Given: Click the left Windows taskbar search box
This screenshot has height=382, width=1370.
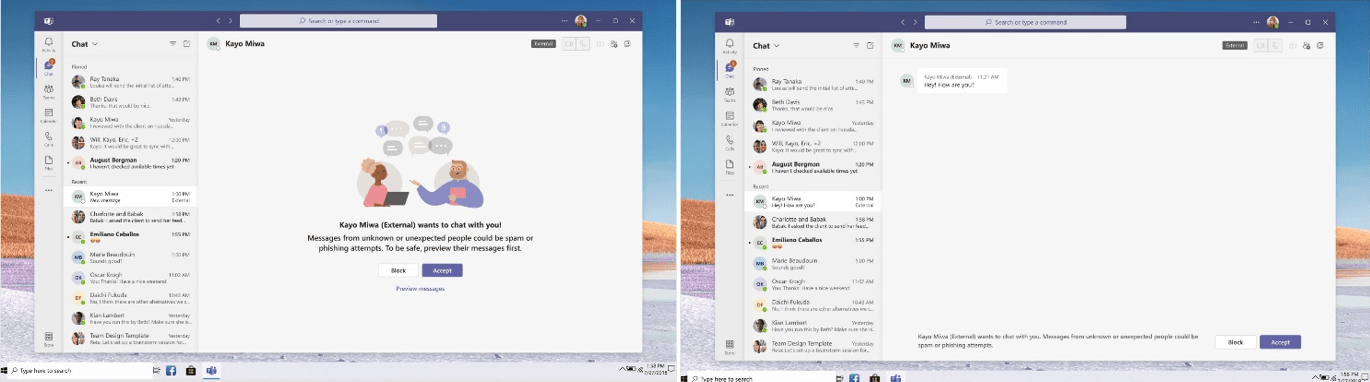Looking at the screenshot, I should (x=80, y=370).
